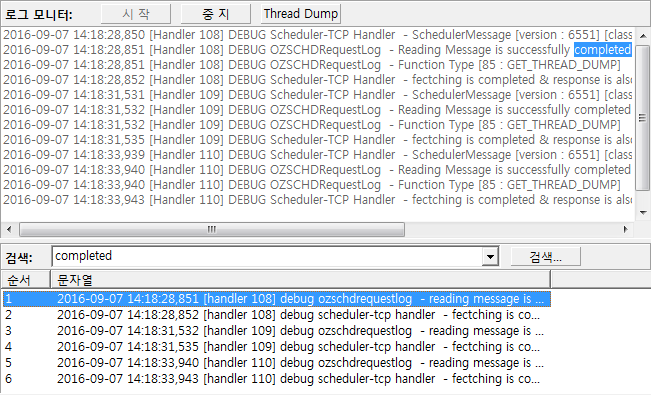Click the highlighted word 'completed' in log

click(x=603, y=50)
